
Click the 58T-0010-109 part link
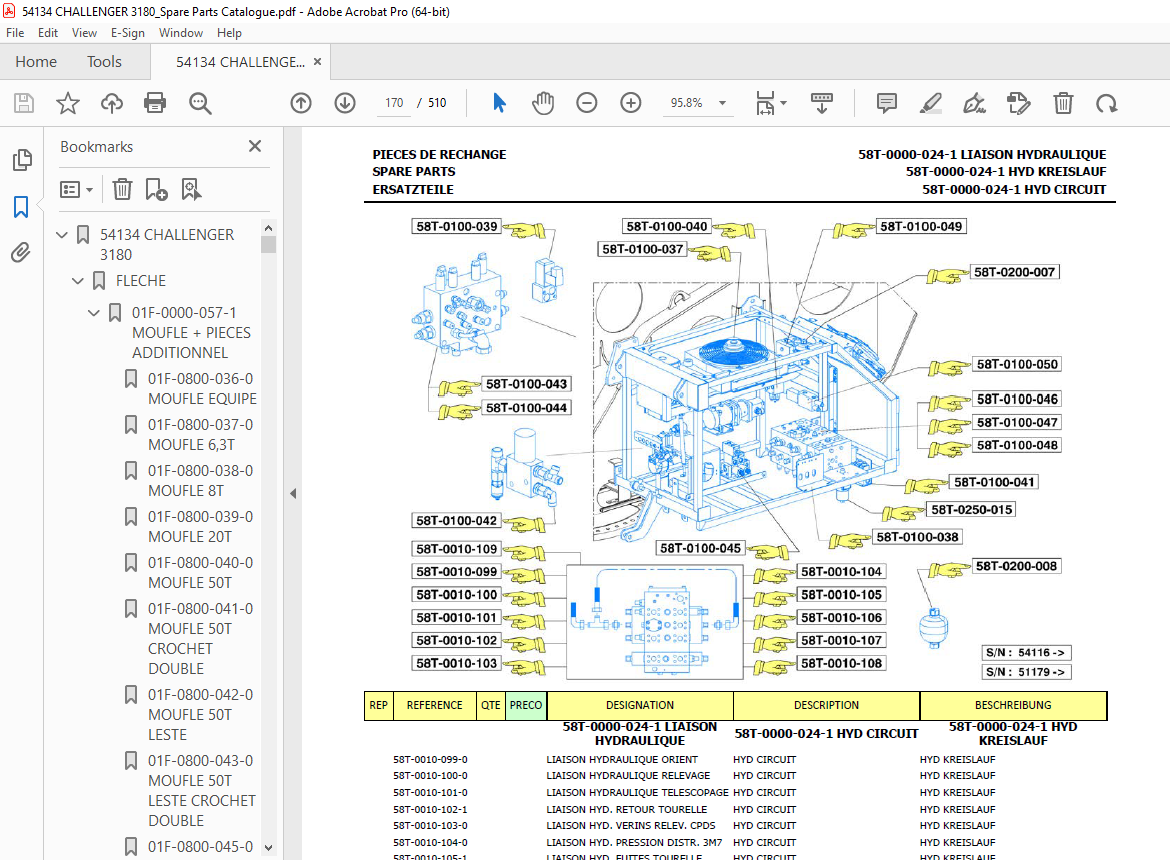coord(457,549)
